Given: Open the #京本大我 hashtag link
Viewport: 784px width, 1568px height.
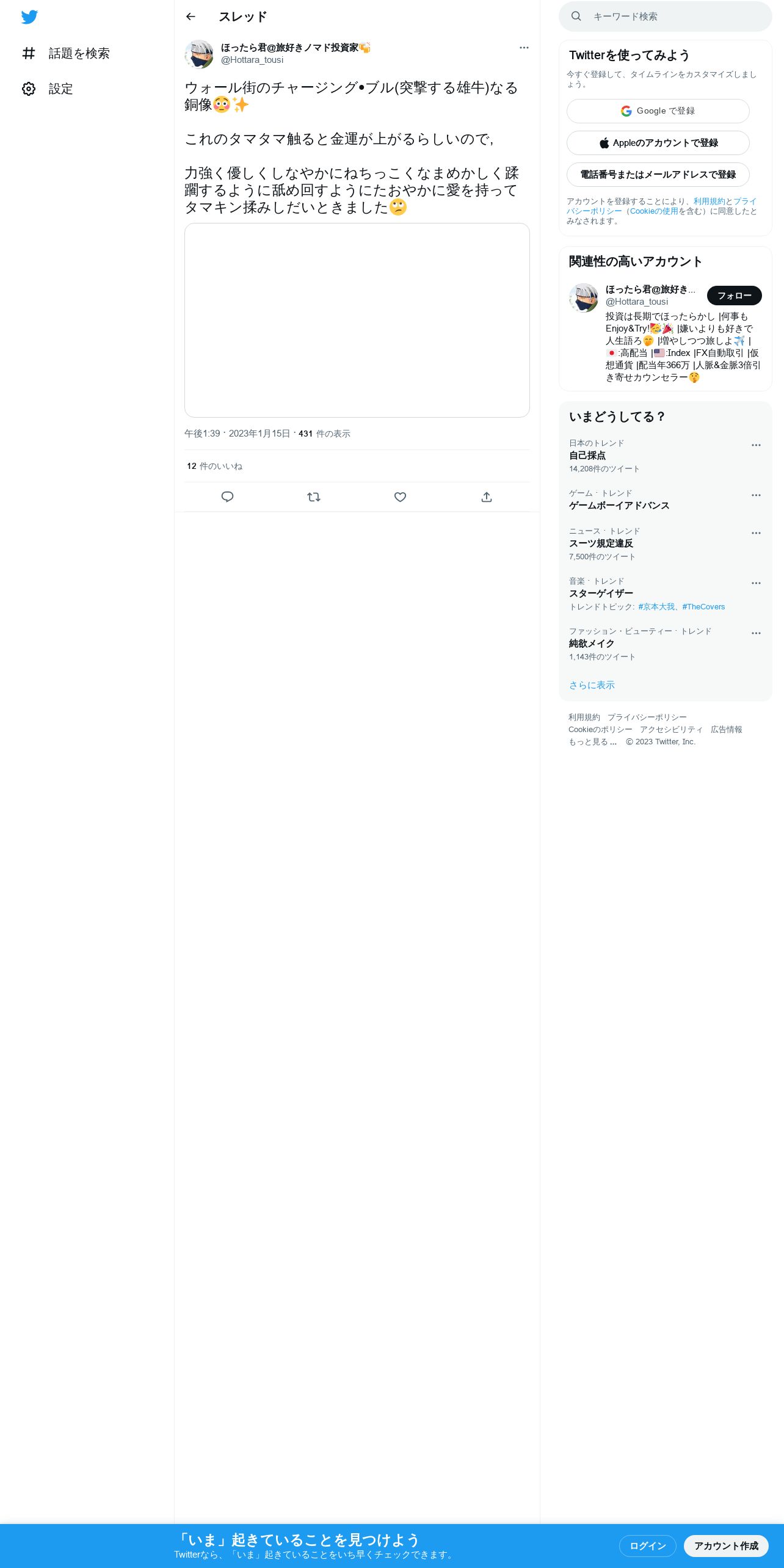Looking at the screenshot, I should pyautogui.click(x=656, y=607).
